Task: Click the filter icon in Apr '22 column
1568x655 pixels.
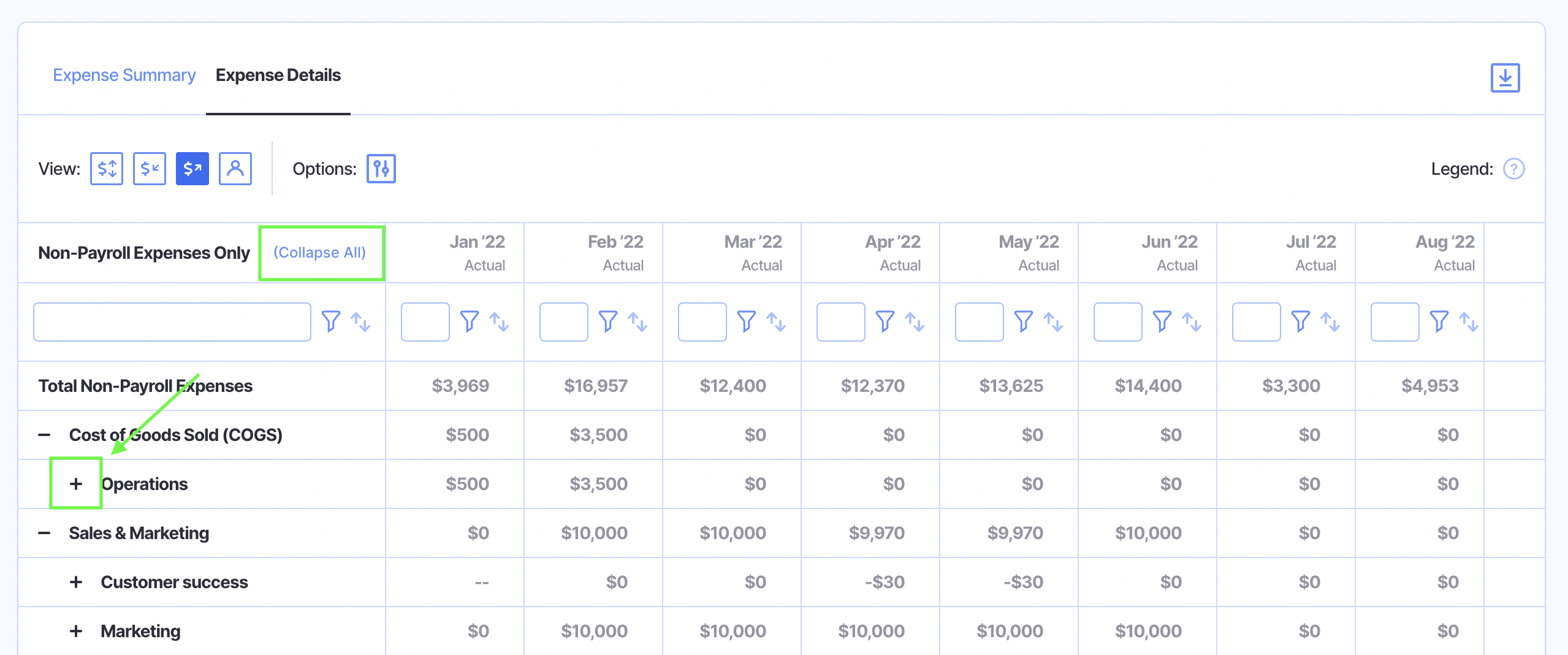Action: click(x=885, y=321)
